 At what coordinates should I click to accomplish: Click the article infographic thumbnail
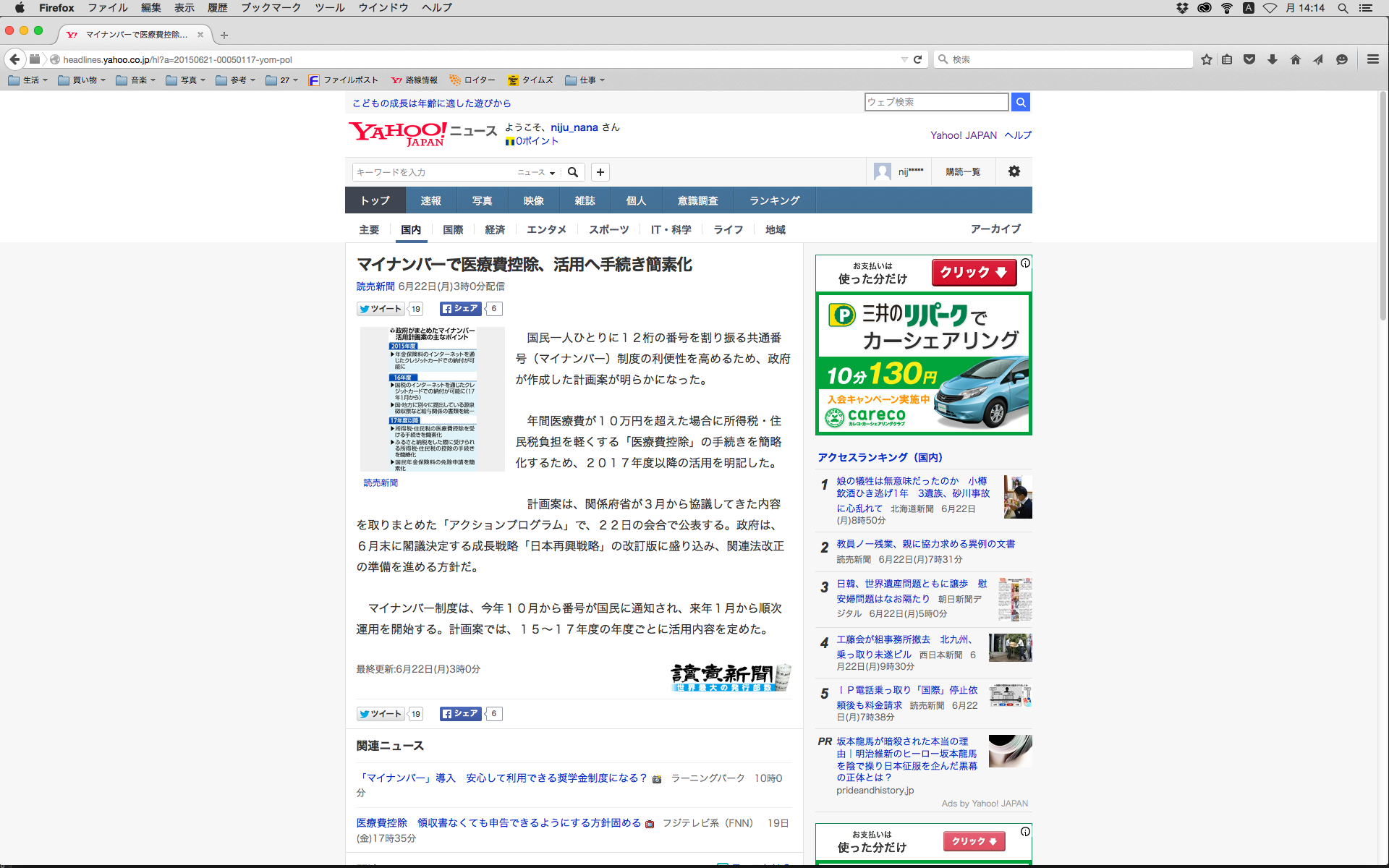coord(432,399)
